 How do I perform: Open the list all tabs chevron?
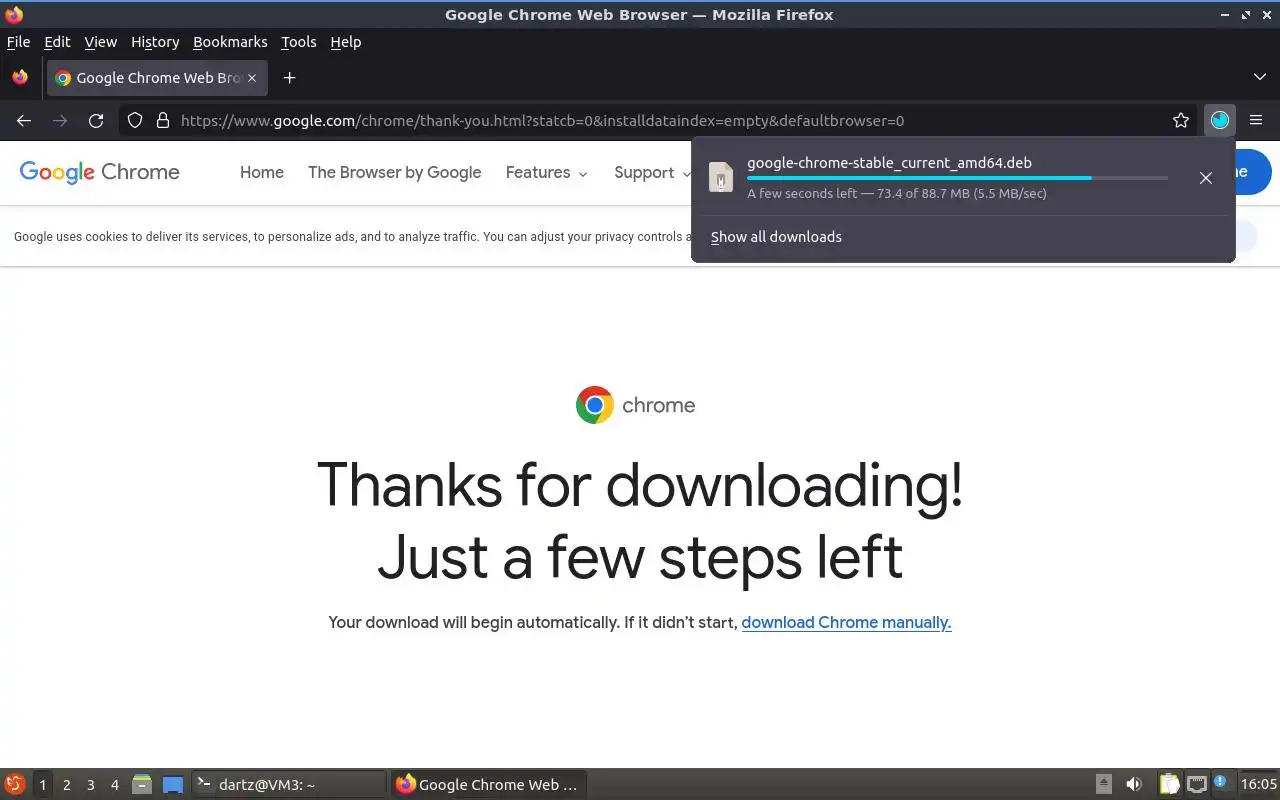1260,78
